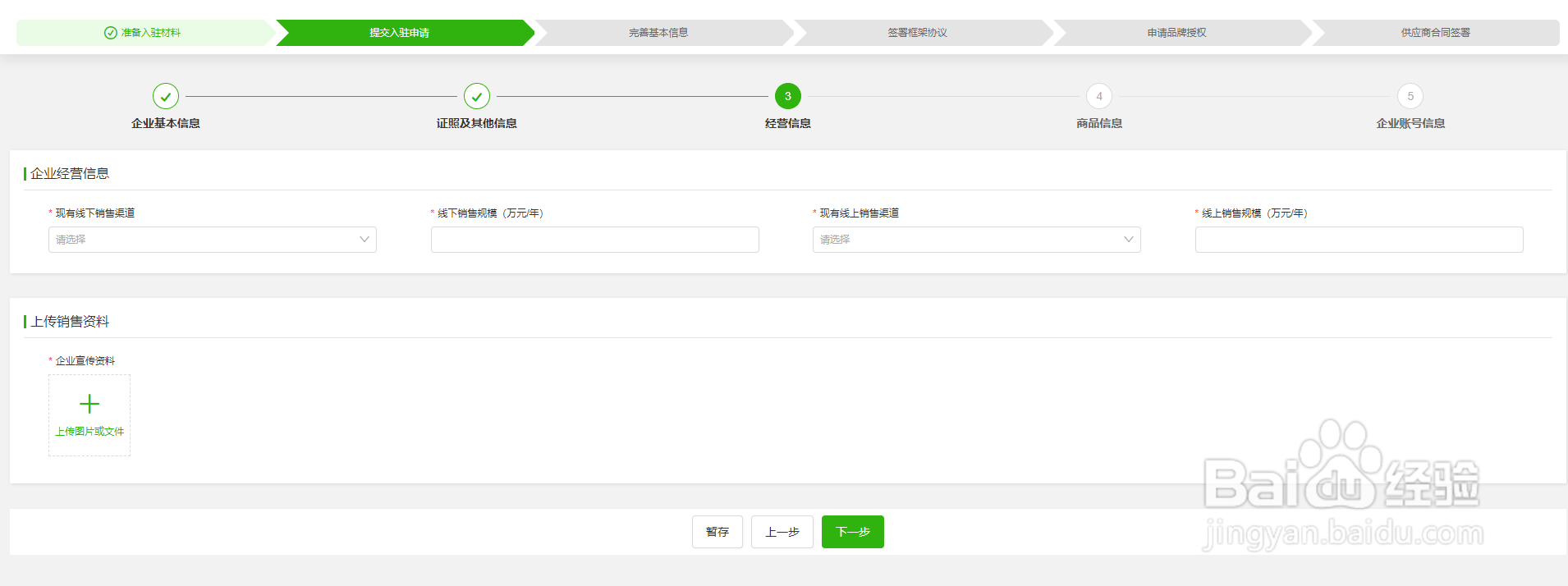Click the 证照及其他信息 step checkmark circle
The width and height of the screenshot is (1568, 586).
(477, 96)
